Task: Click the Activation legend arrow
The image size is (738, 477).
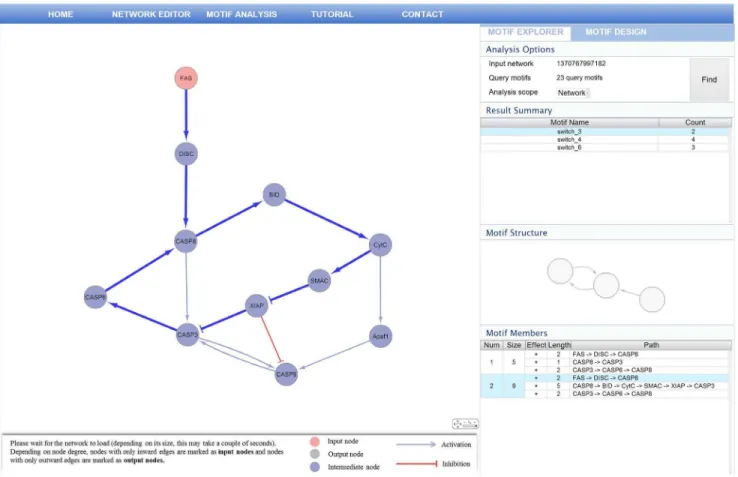Action: (416, 444)
